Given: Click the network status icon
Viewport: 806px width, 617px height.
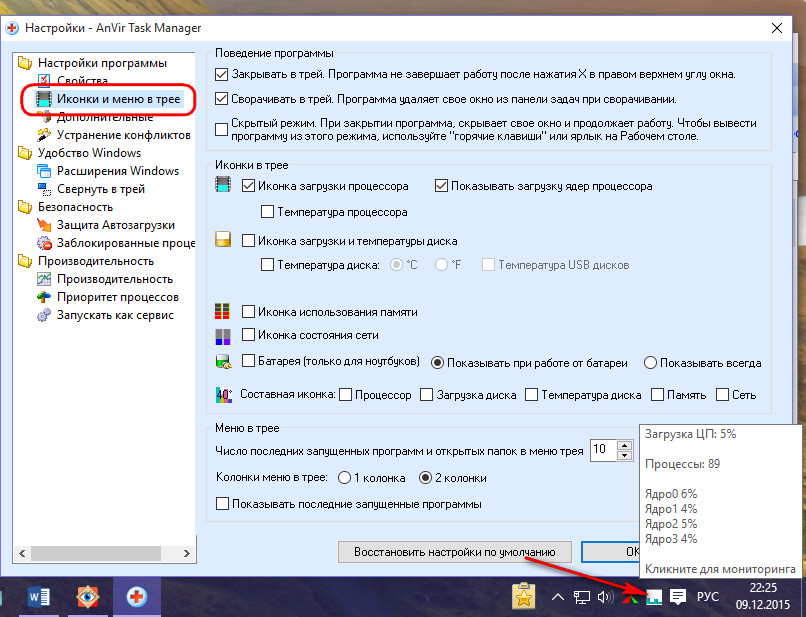Looking at the screenshot, I should pos(223,337).
